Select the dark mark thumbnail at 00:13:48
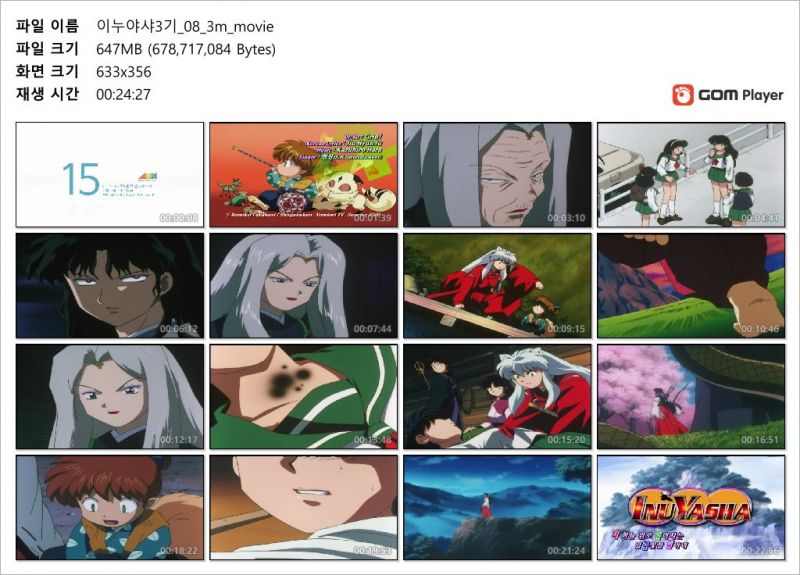Image resolution: width=800 pixels, height=575 pixels. (304, 396)
